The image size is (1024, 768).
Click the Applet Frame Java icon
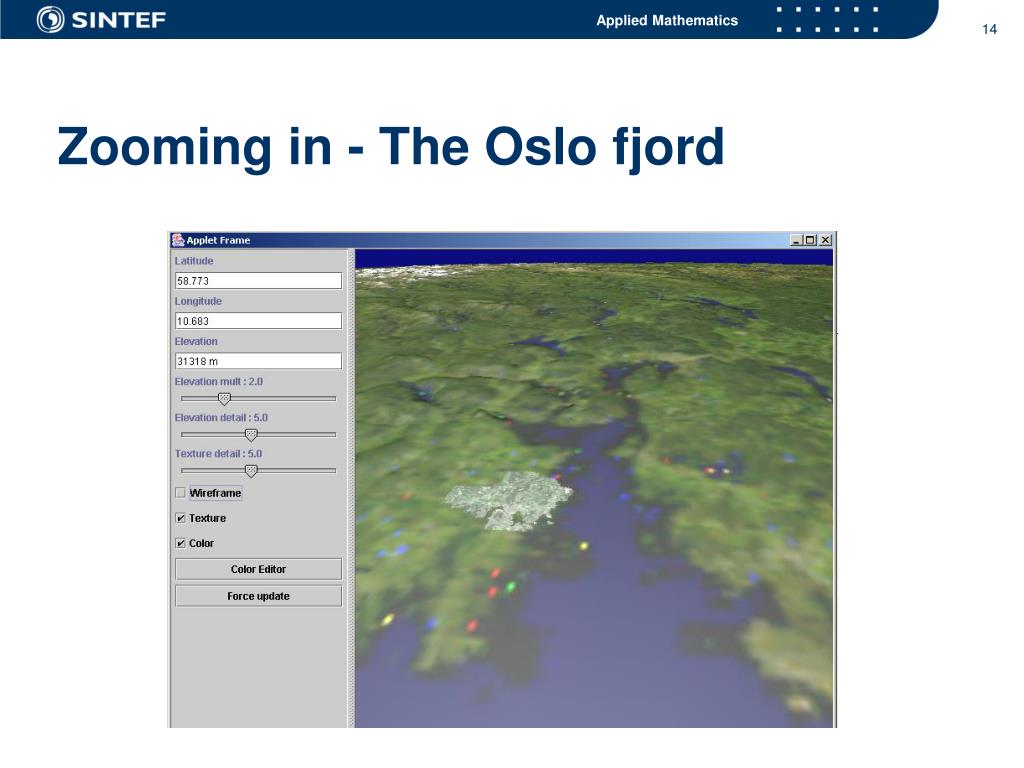178,240
